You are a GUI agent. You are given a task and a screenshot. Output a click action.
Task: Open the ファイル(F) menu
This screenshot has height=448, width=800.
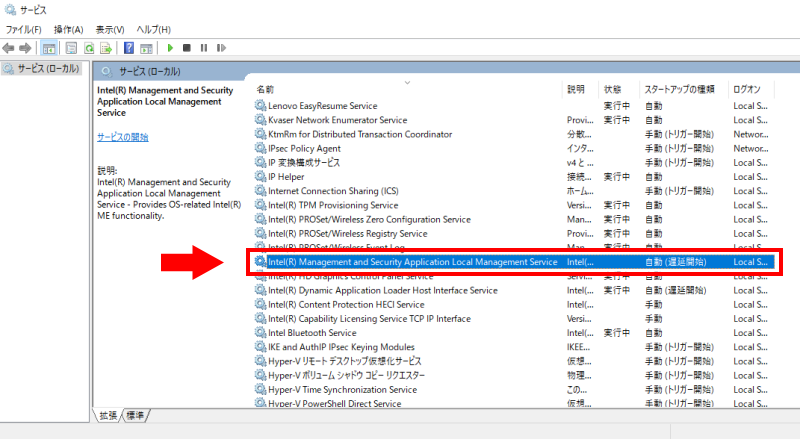[x=24, y=30]
